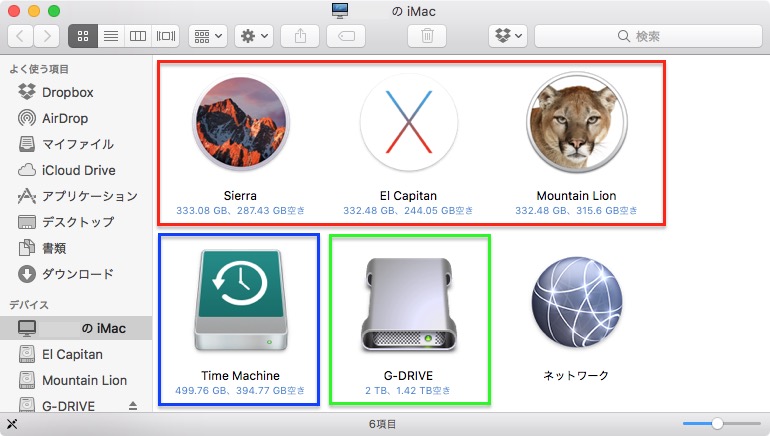Screen dimensions: 770x436
Task: Switch to icon view
Action: point(83,36)
